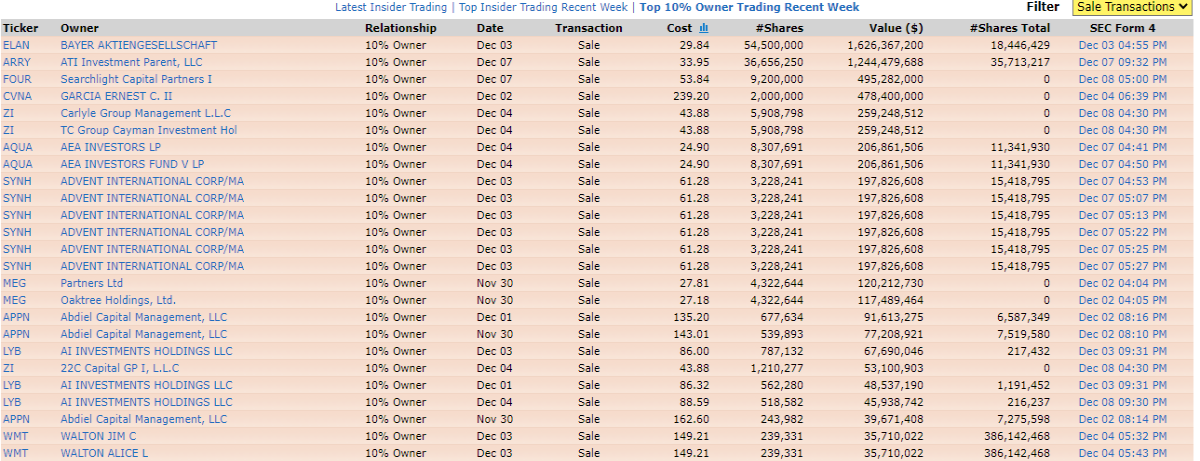
Task: Click the Date column header
Action: (490, 28)
